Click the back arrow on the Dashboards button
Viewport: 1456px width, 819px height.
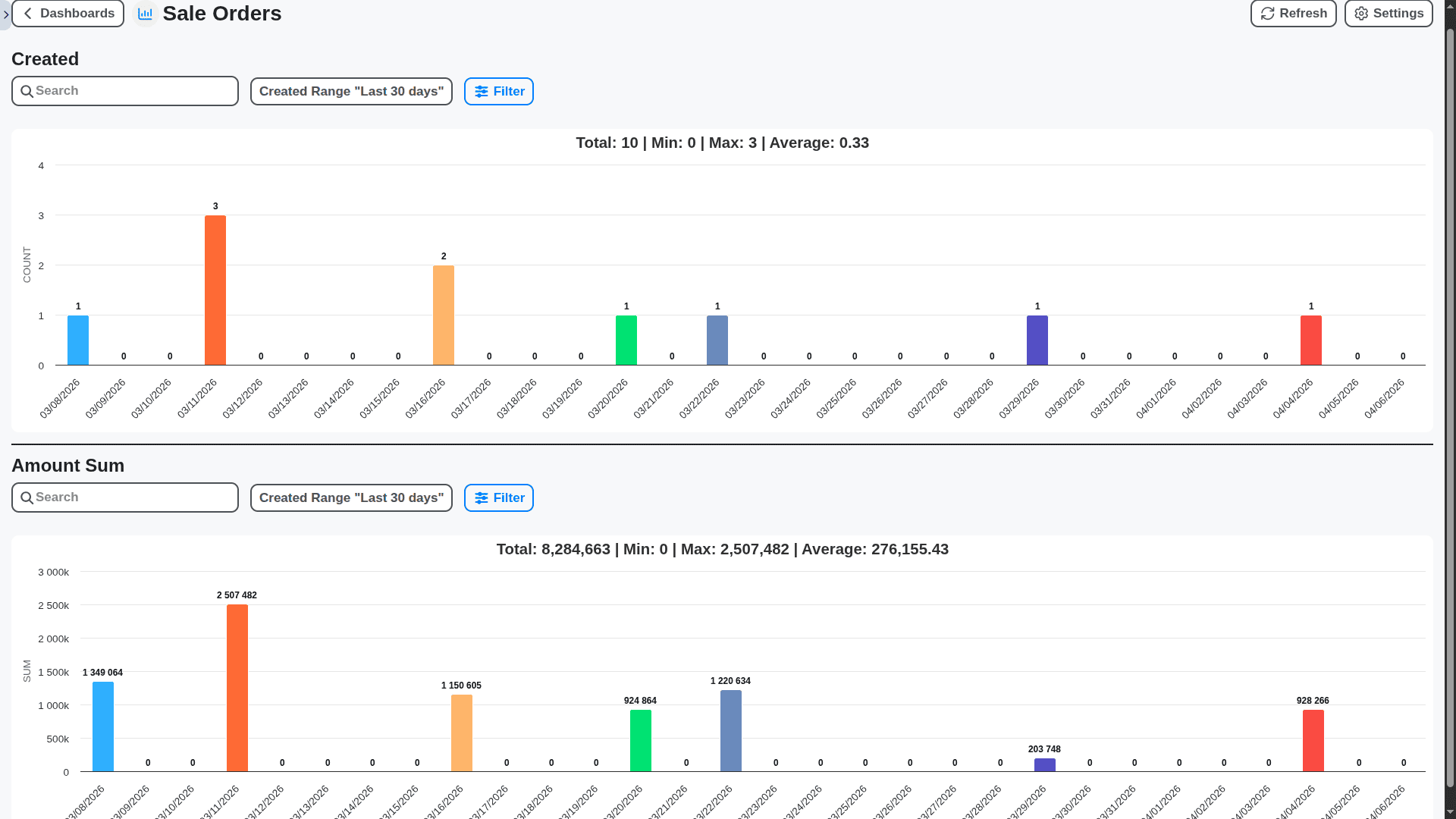(27, 13)
